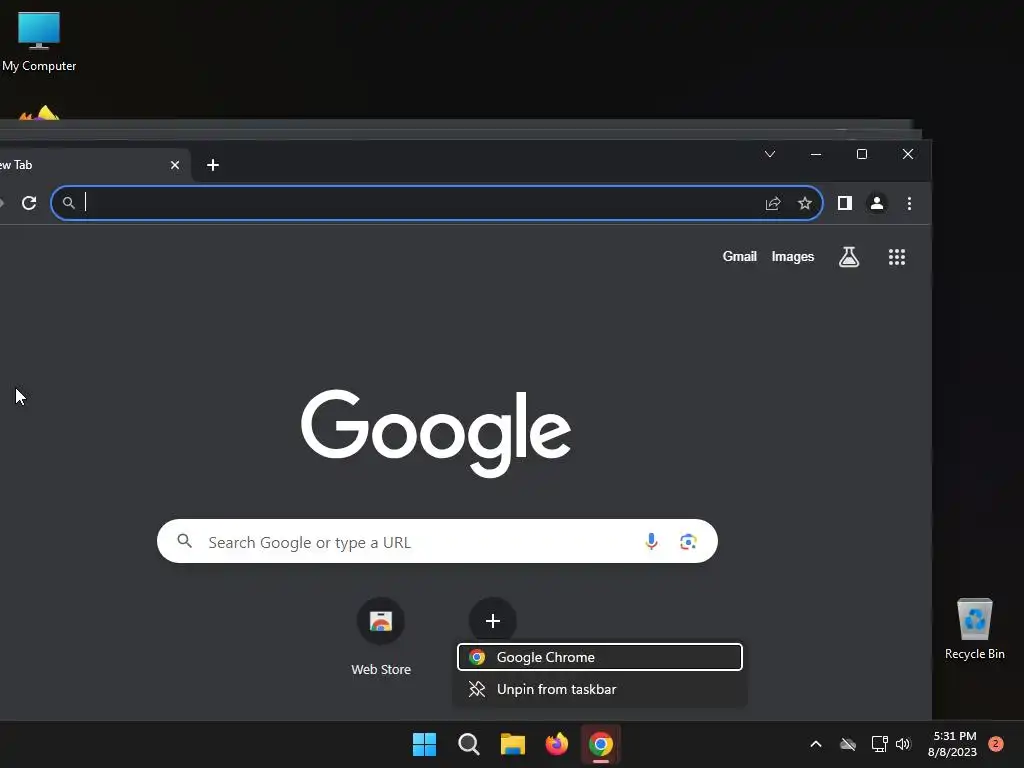Select the Recycle Bin desktop icon
The image size is (1024, 768).
[x=974, y=629]
